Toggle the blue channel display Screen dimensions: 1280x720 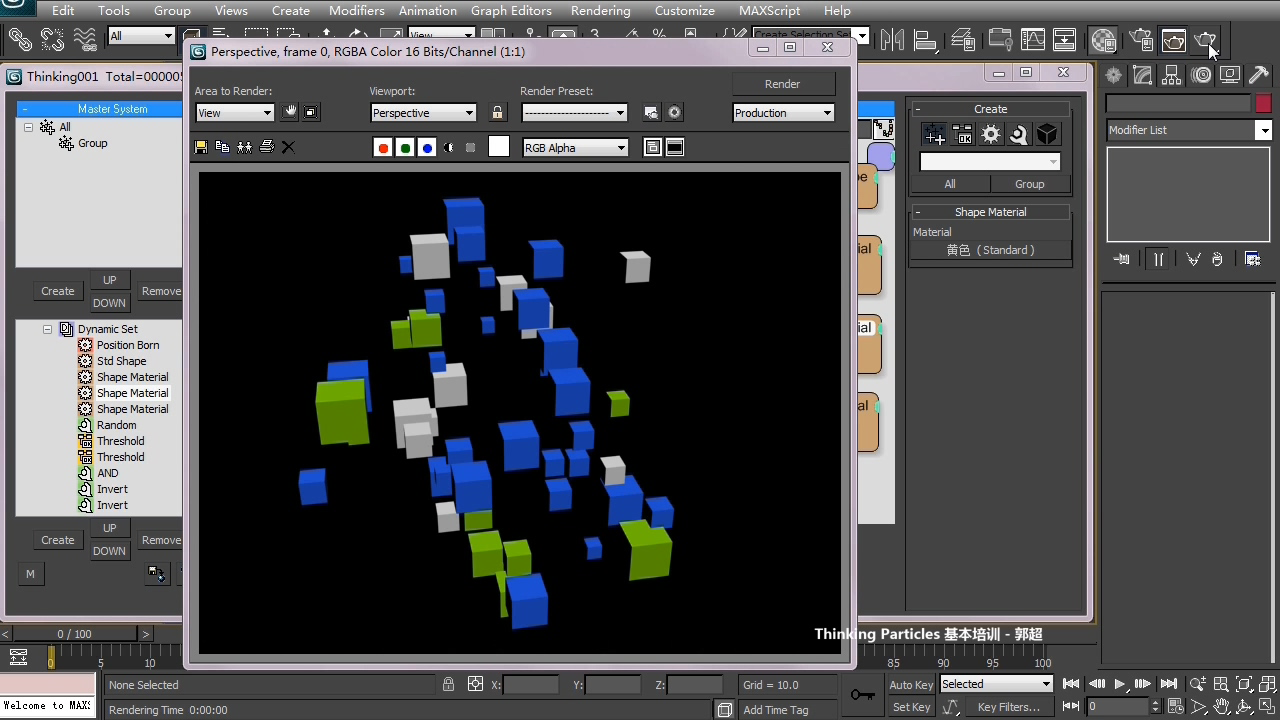(427, 148)
